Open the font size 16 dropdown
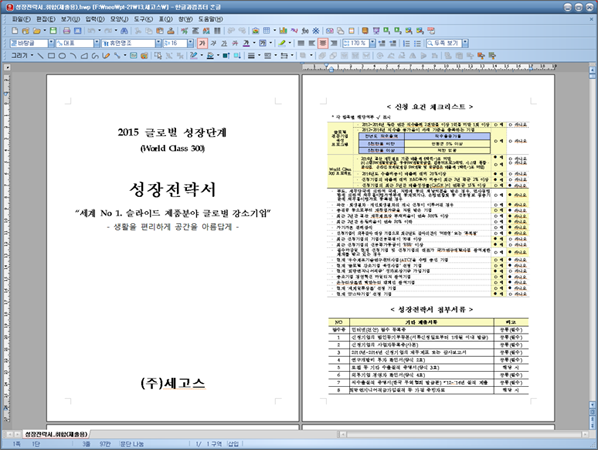598x450 pixels. pyautogui.click(x=190, y=43)
